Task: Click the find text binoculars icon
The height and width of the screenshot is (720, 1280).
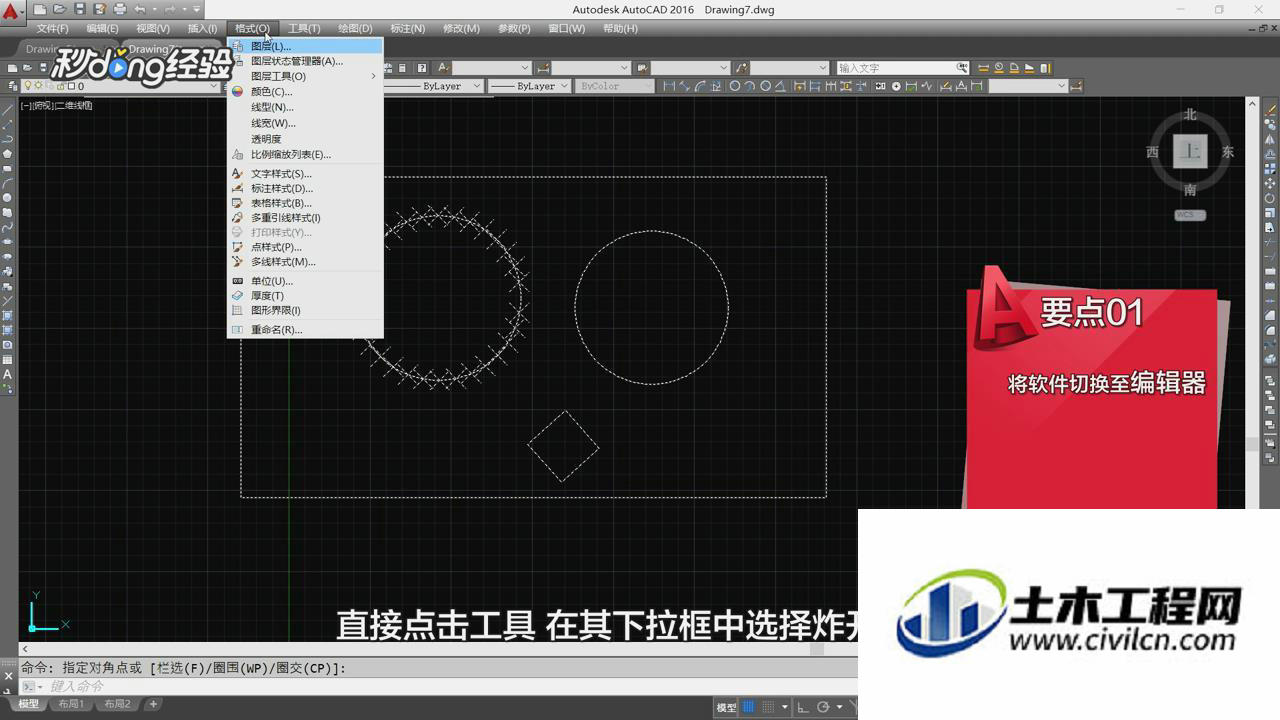Action: (x=963, y=67)
